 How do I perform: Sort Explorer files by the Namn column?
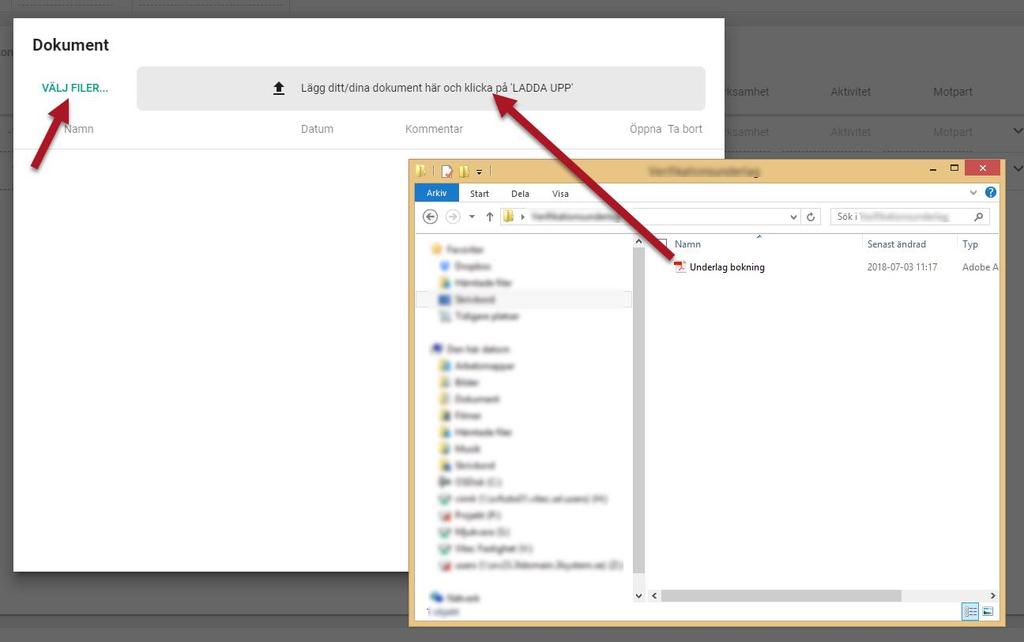tap(688, 244)
